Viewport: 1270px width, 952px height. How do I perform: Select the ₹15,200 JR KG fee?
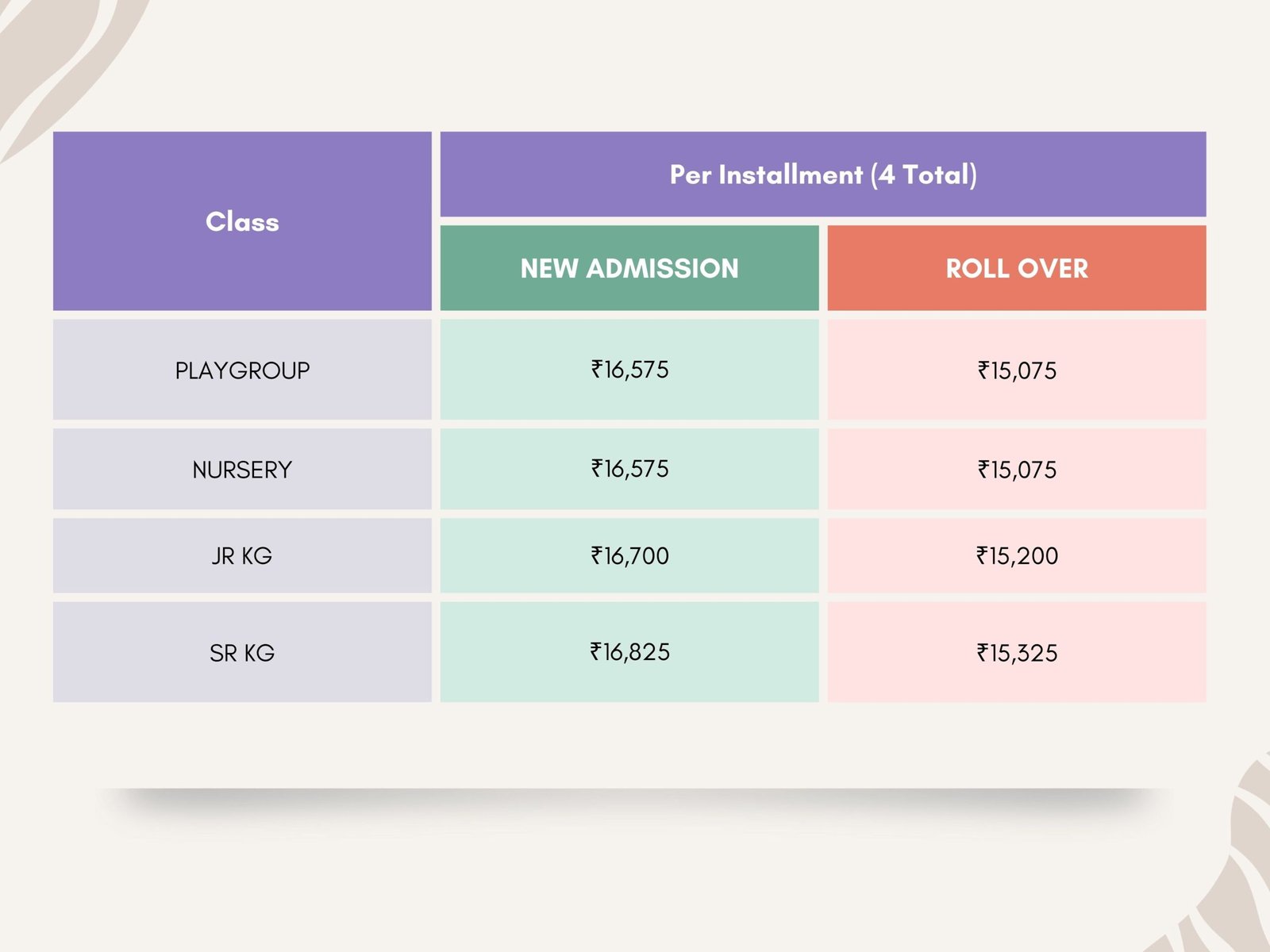click(1017, 555)
